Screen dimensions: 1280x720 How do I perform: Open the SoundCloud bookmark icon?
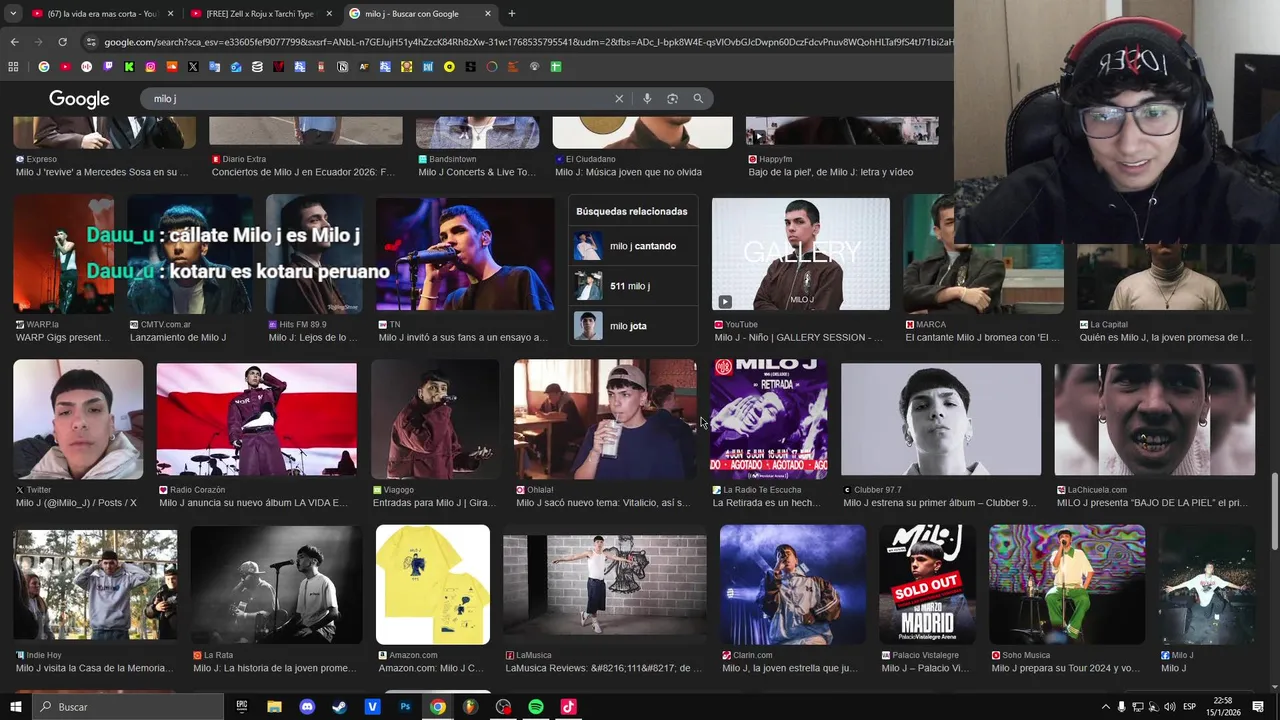click(172, 67)
